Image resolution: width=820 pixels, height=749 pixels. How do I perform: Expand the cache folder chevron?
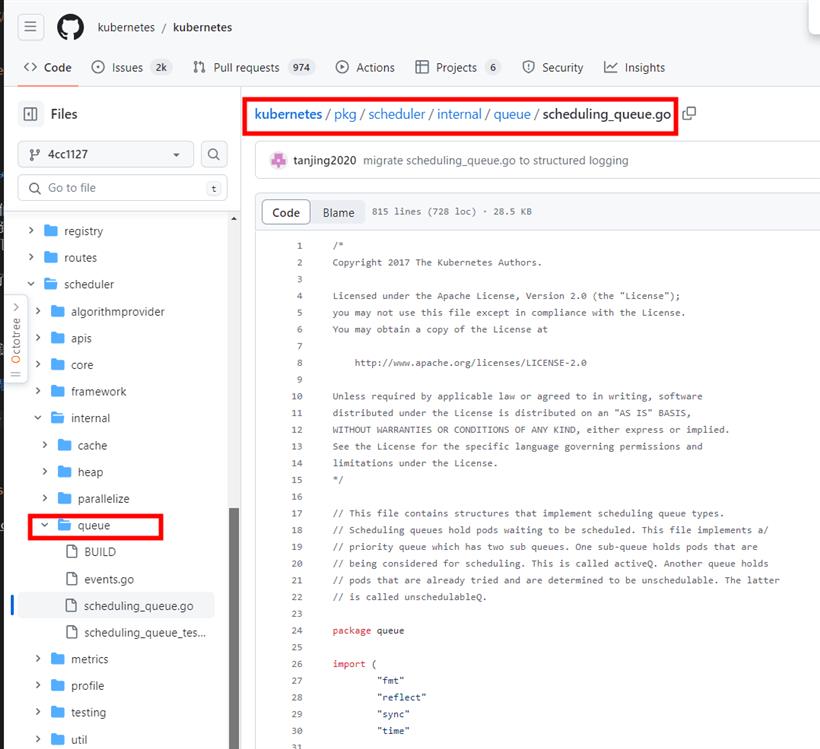click(x=44, y=445)
